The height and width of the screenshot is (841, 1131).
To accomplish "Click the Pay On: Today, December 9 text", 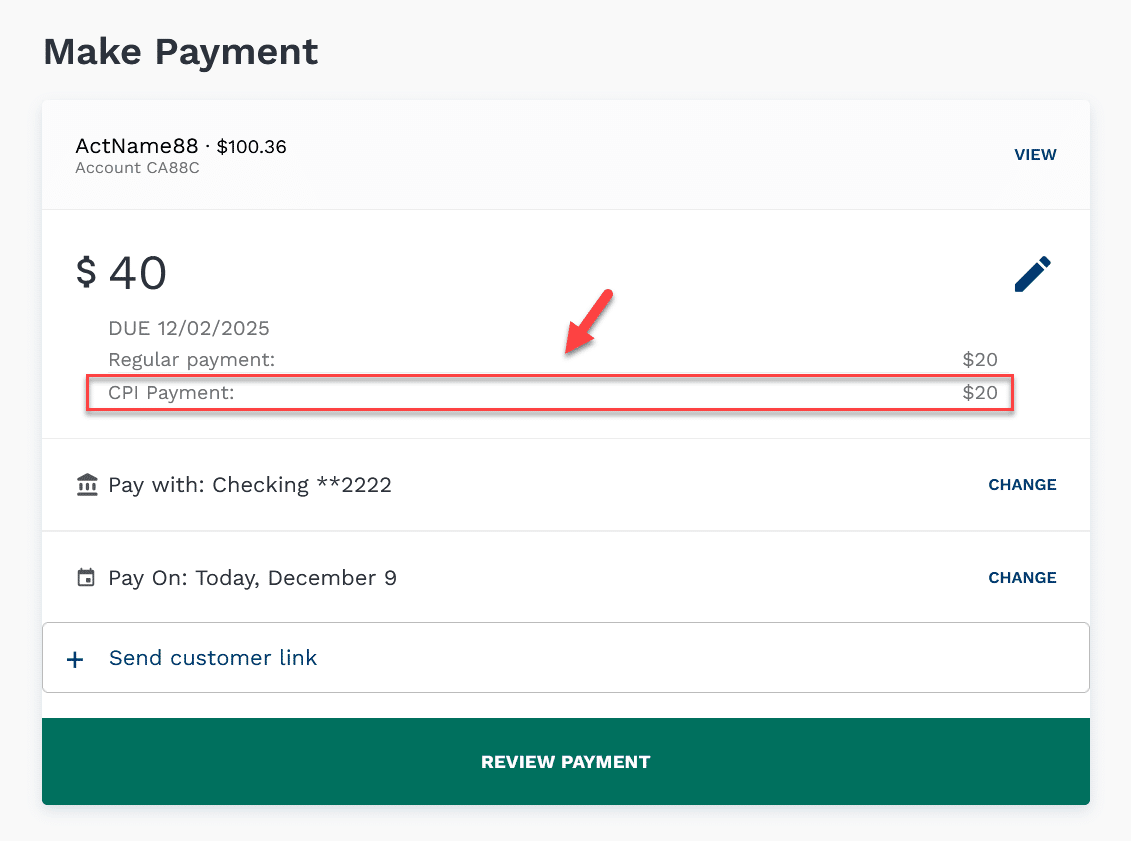I will click(x=252, y=578).
